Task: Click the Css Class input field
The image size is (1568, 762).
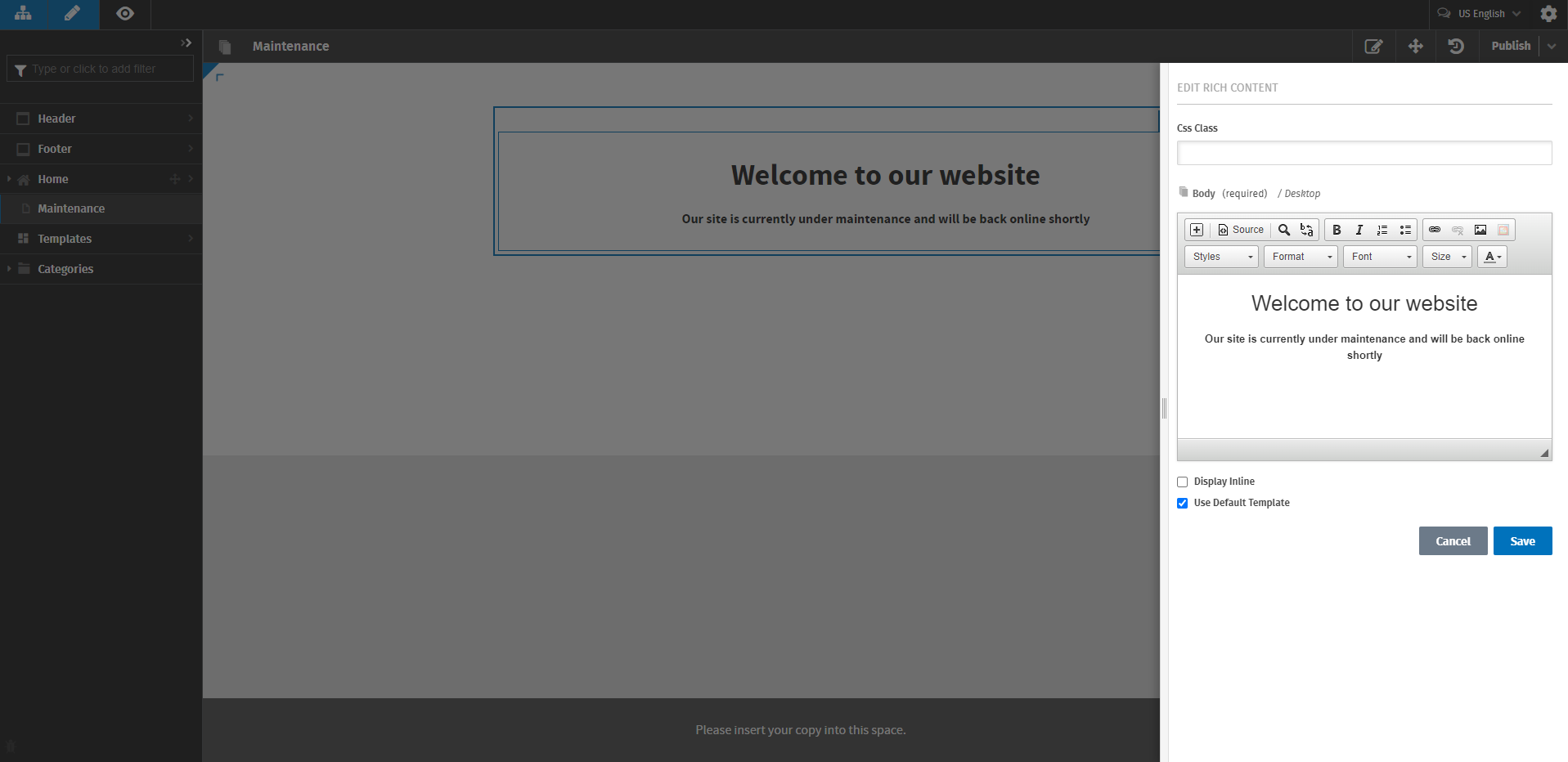Action: 1363,152
